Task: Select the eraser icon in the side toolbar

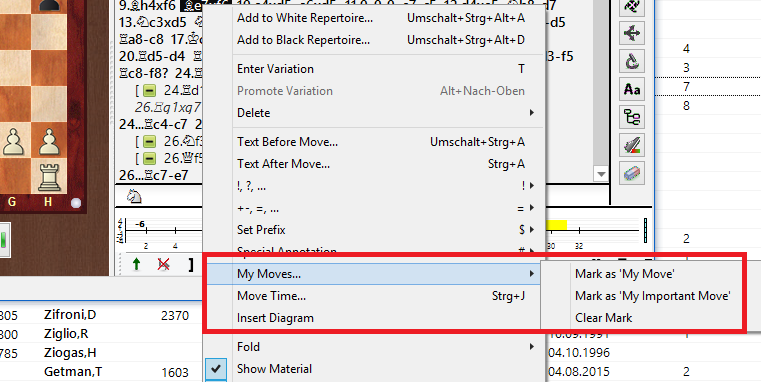Action: tap(631, 173)
